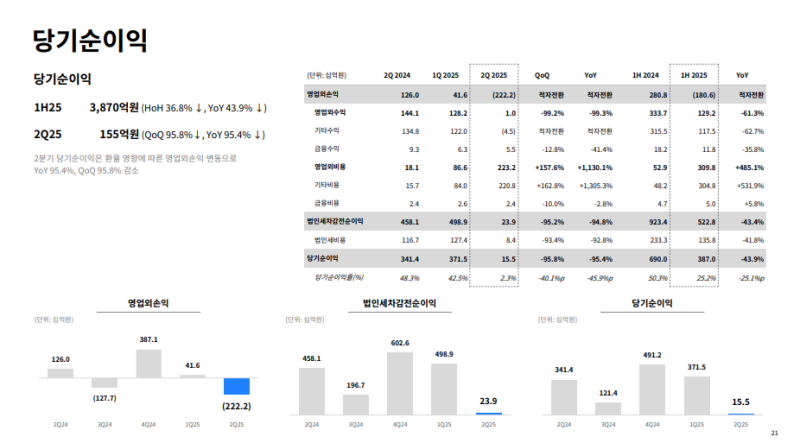Click the (222.2) value in the table

point(494,94)
